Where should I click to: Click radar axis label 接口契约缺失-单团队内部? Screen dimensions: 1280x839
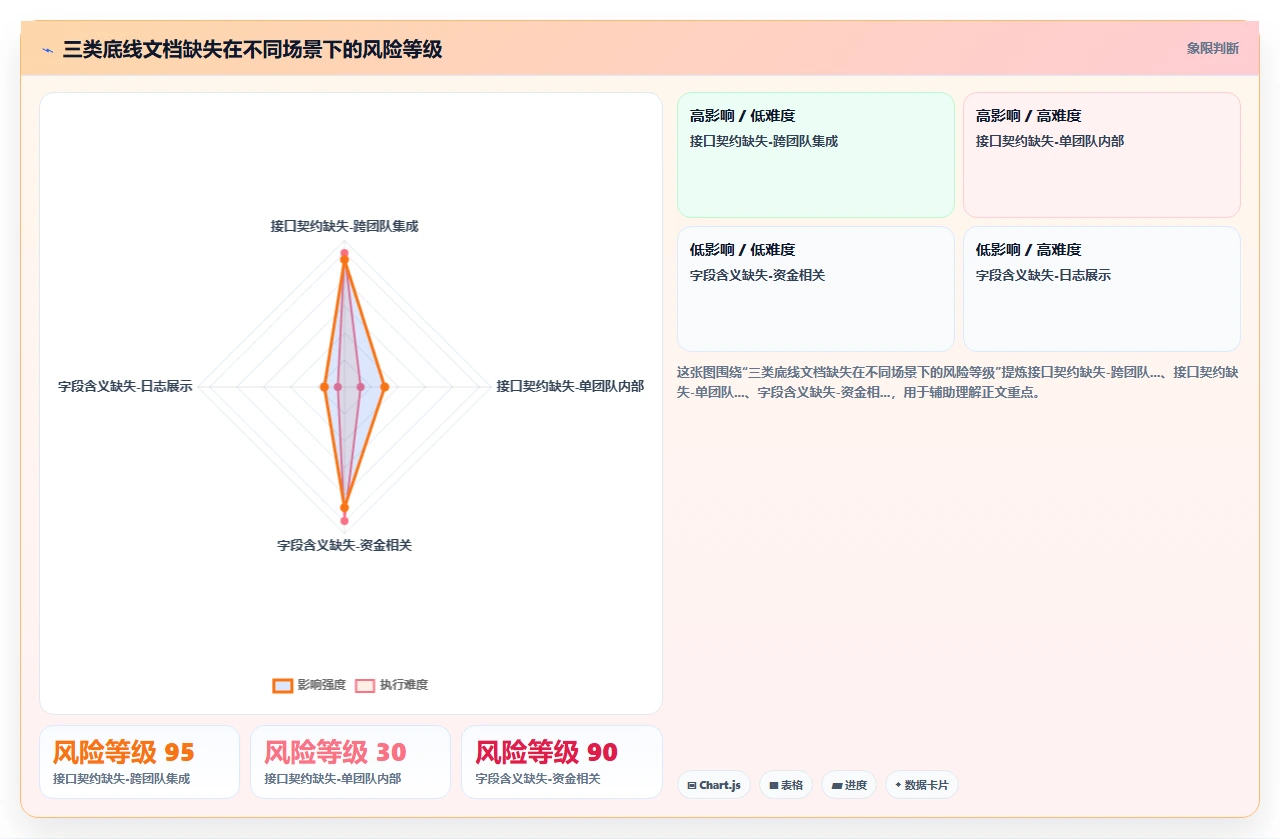click(x=570, y=386)
